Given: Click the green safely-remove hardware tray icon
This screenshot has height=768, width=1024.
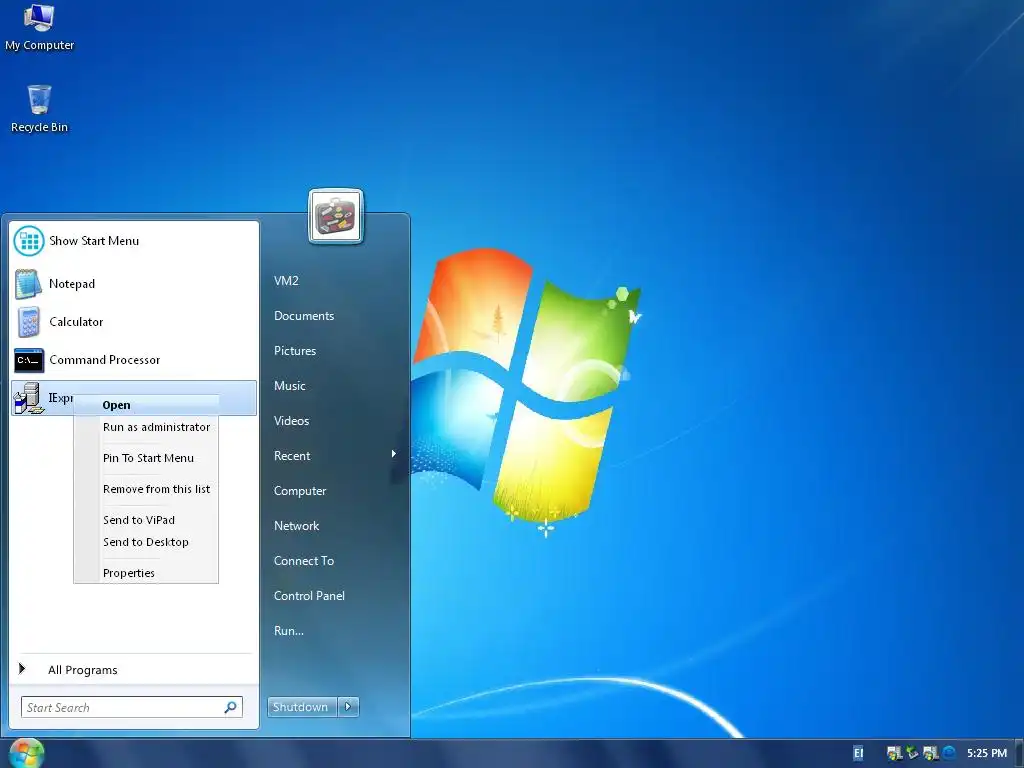Looking at the screenshot, I should pyautogui.click(x=912, y=753).
